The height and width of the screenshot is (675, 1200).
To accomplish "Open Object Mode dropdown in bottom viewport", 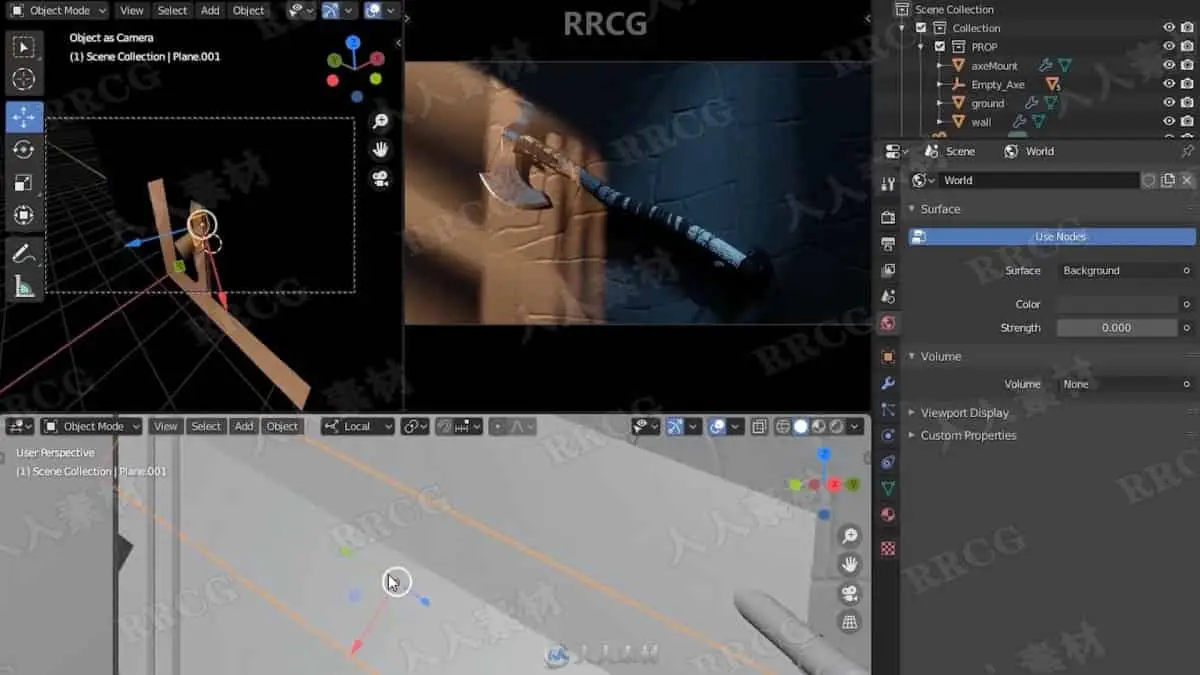I will (92, 426).
